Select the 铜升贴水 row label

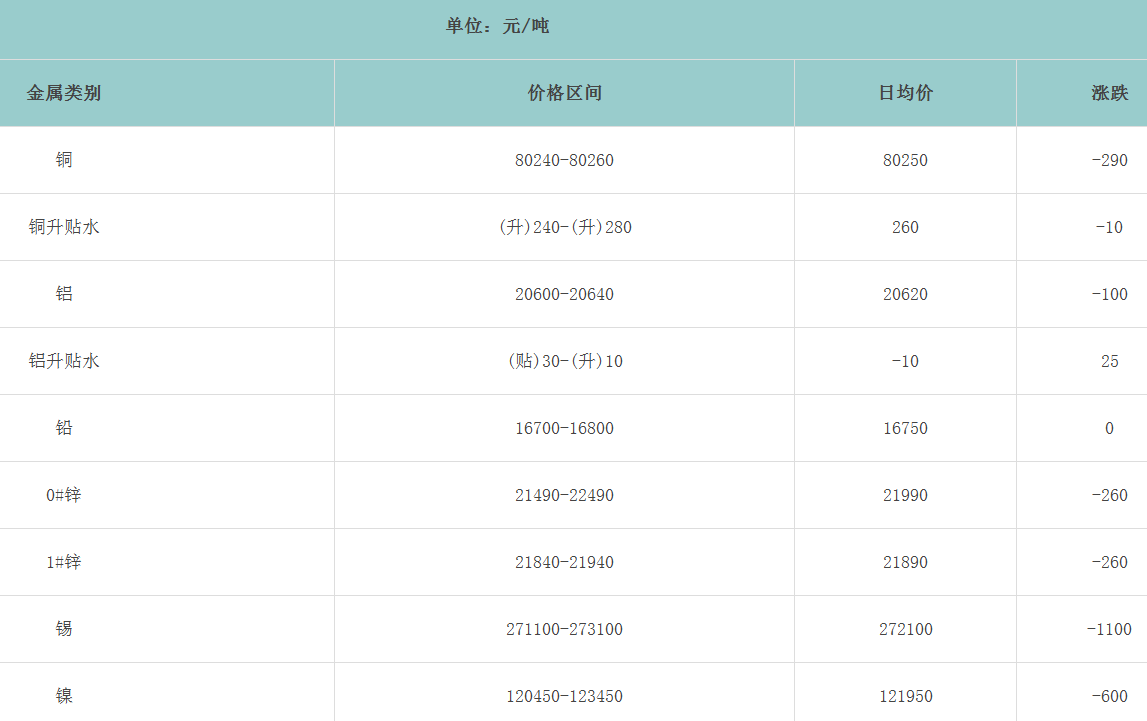(x=64, y=227)
